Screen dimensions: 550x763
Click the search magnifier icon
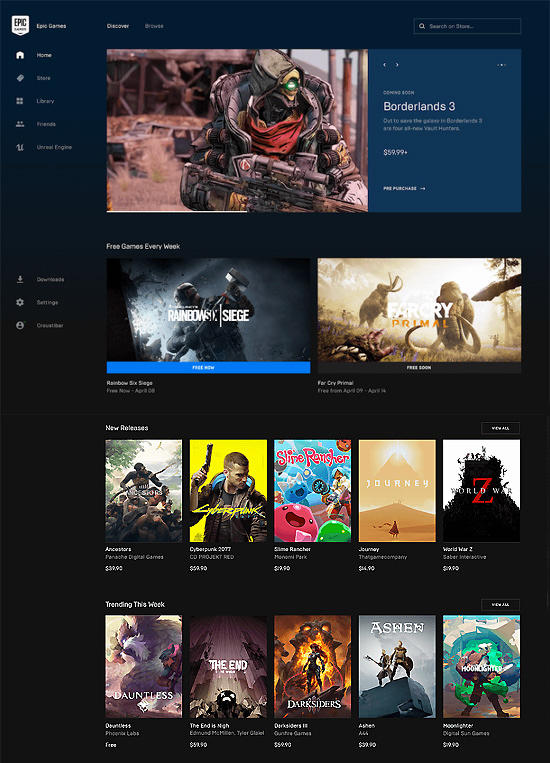(x=422, y=26)
